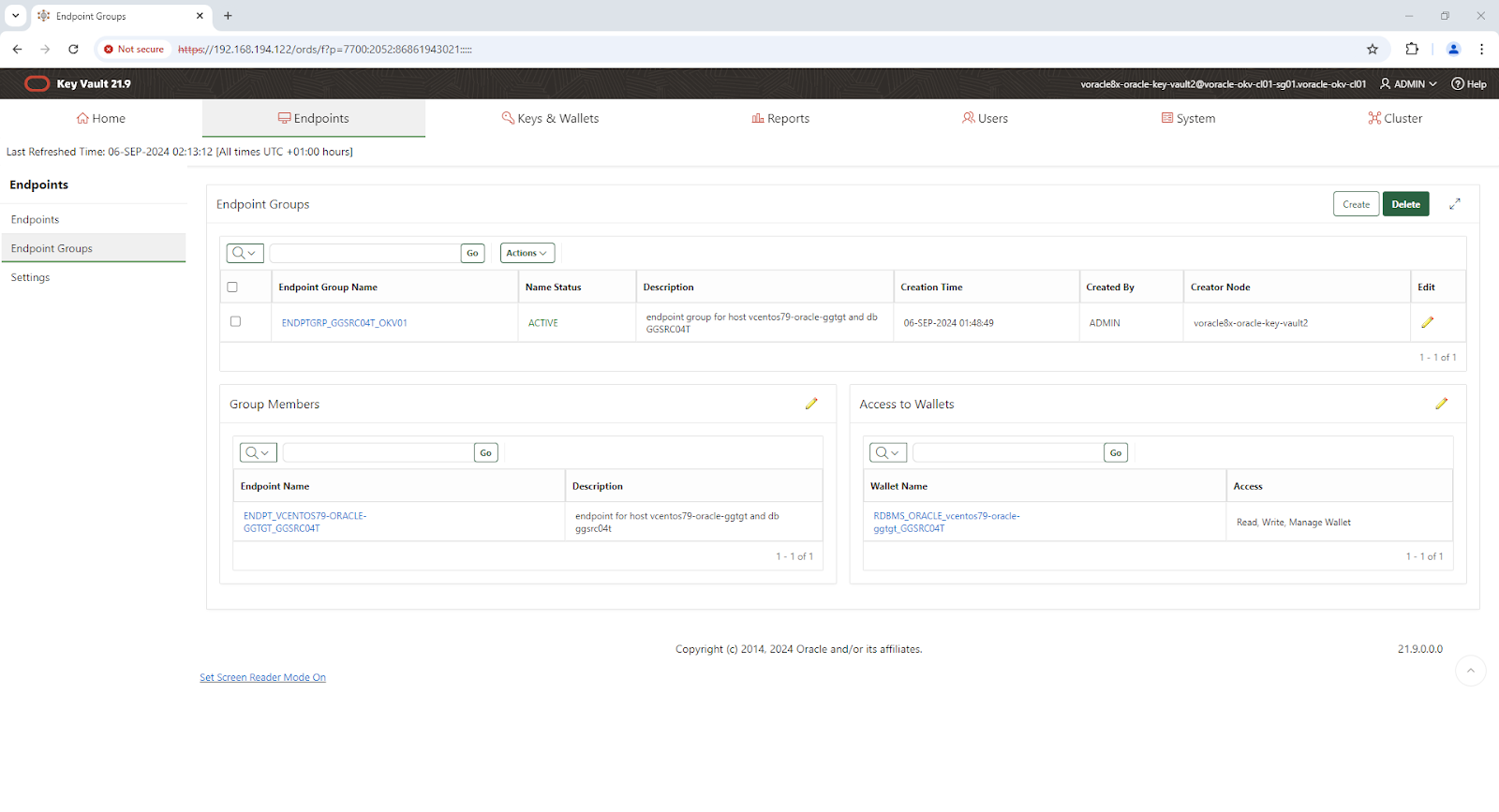The image size is (1499, 812).
Task: Focus the Endpoint Groups search field
Action: point(364,253)
